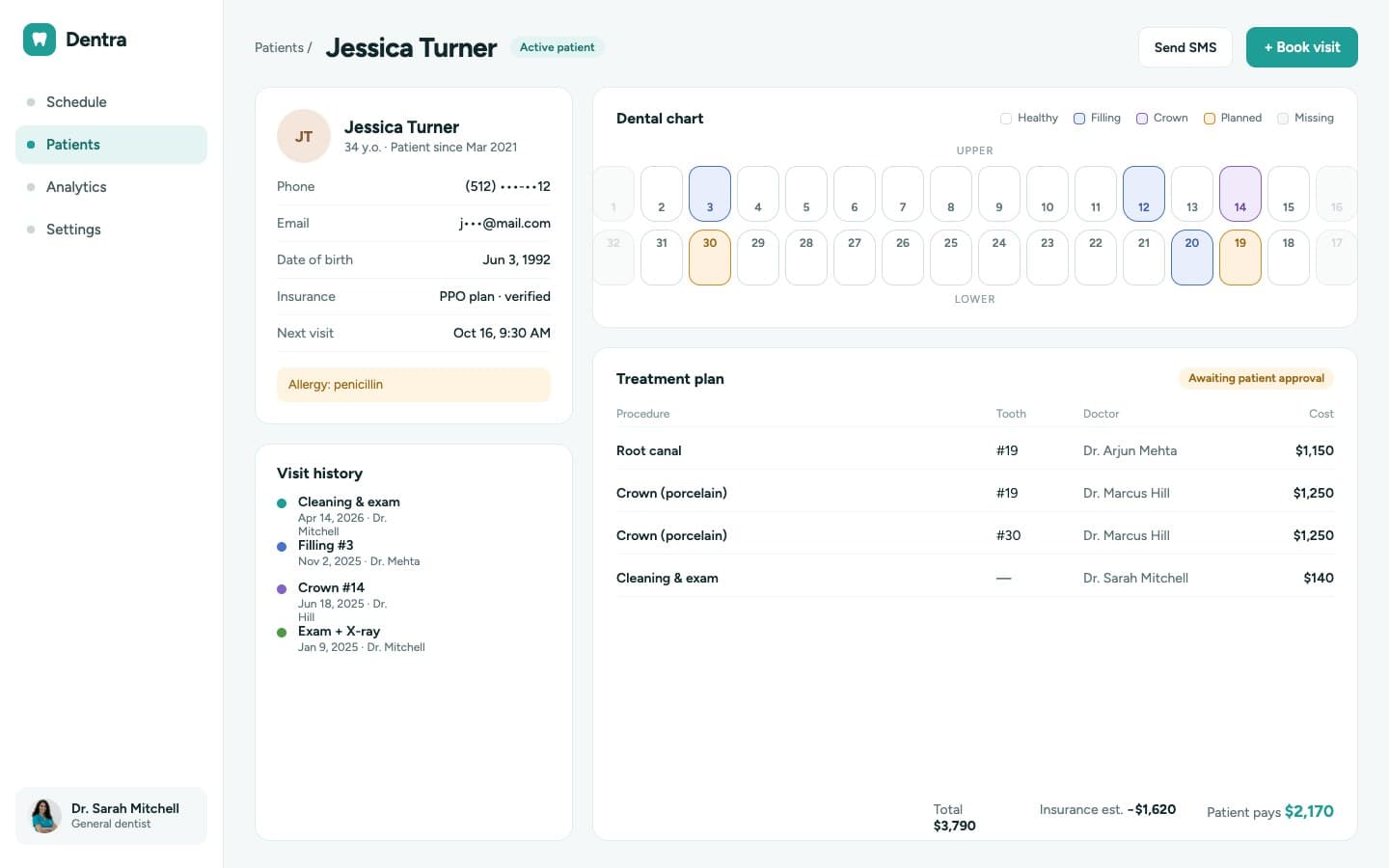Select lower tooth 22 on the chart
Screen dimensions: 1389x868
pos(1096,258)
